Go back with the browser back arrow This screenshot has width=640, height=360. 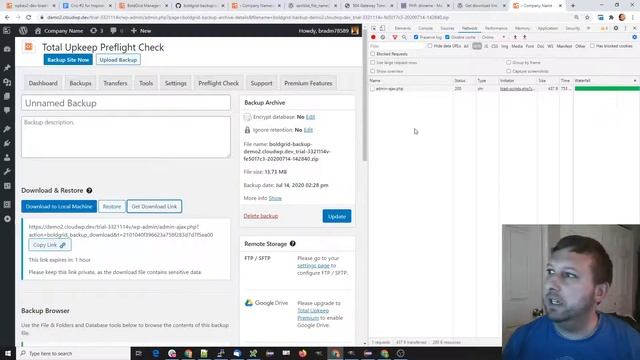click(7, 18)
